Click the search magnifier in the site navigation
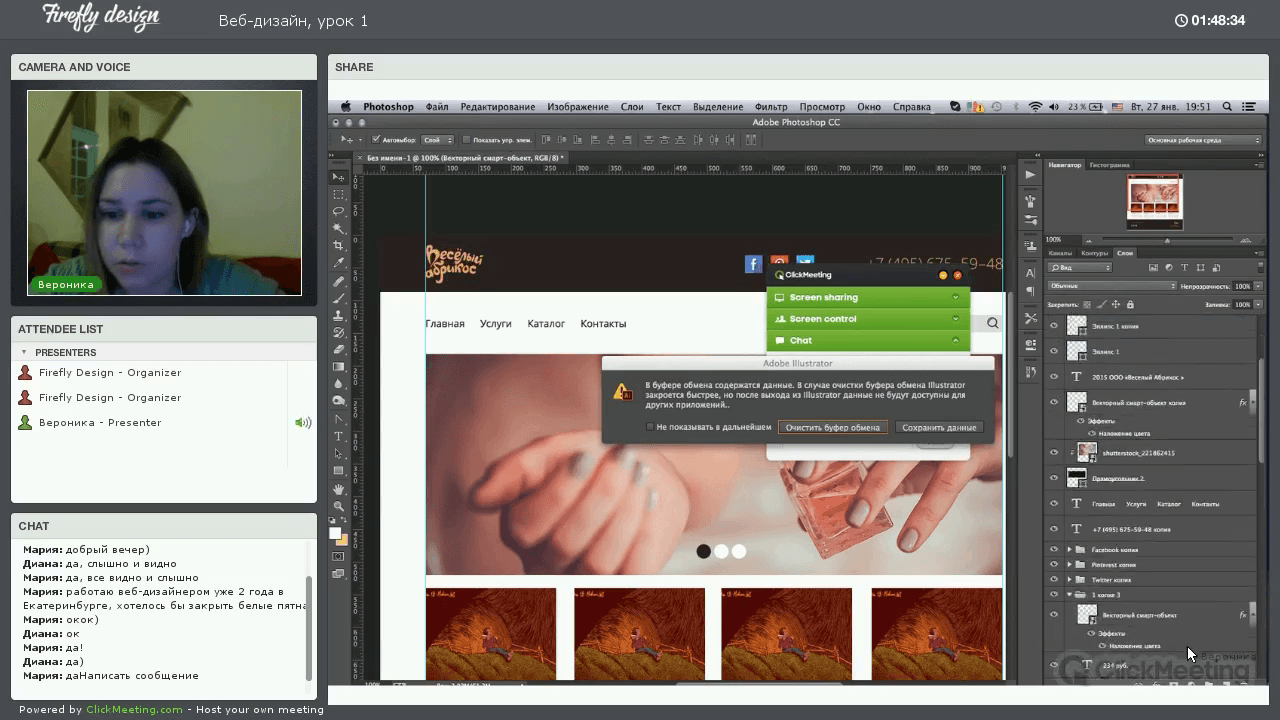This screenshot has height=720, width=1280. pos(992,323)
